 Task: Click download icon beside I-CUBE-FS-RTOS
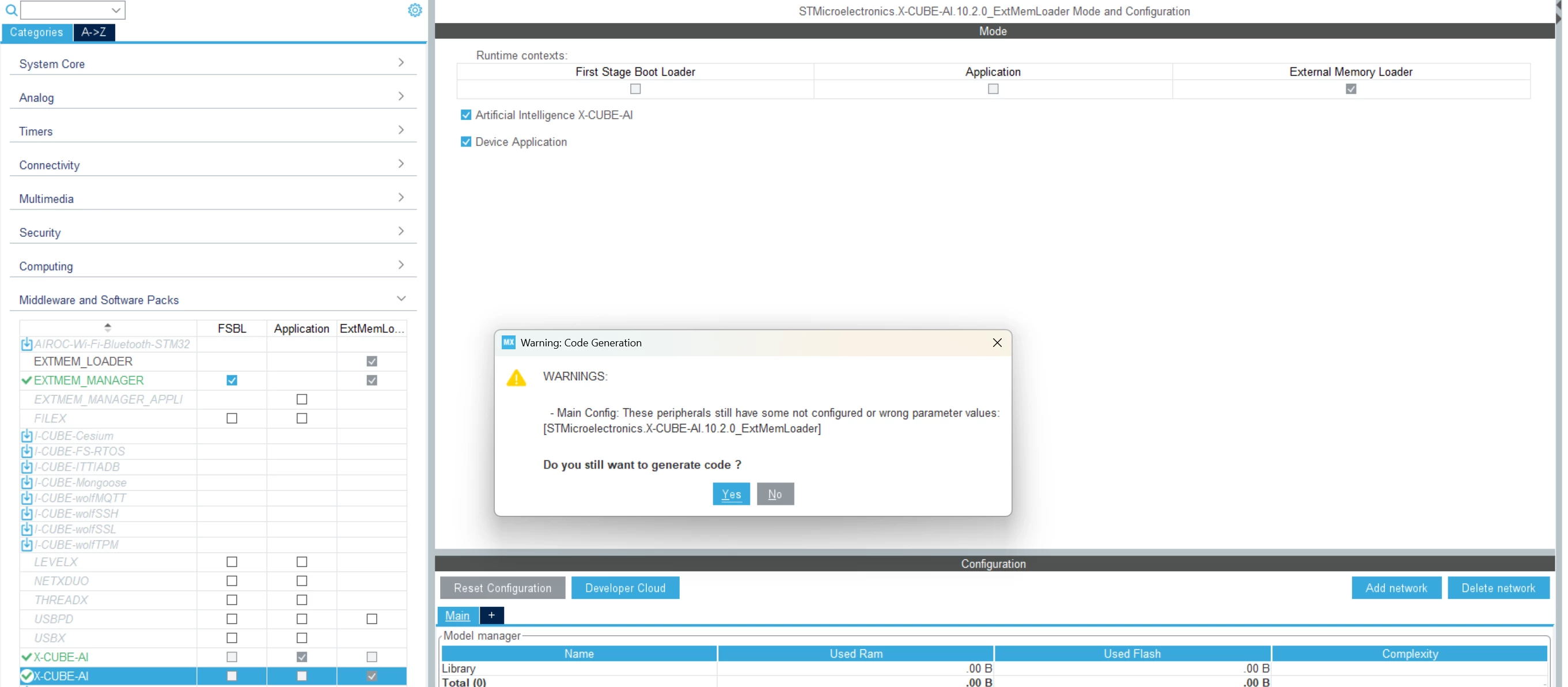pos(26,451)
